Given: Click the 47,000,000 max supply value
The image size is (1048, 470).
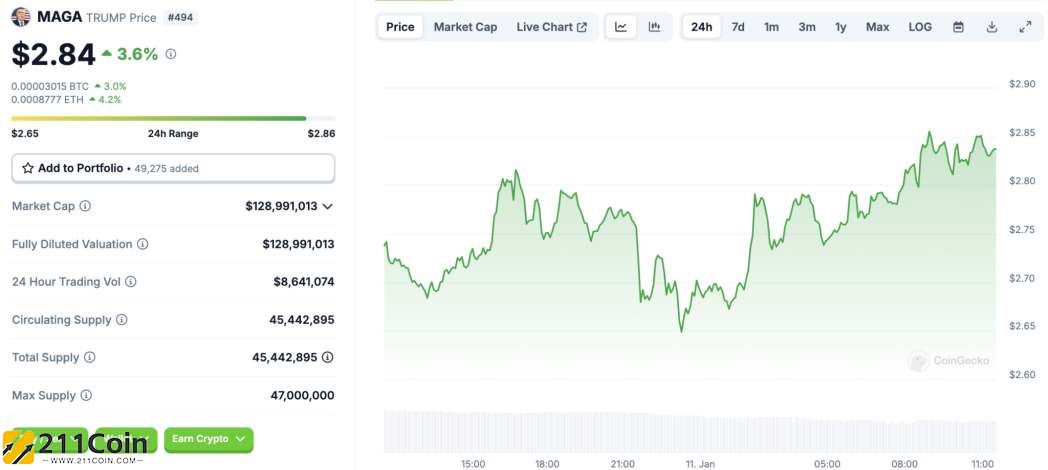Looking at the screenshot, I should (302, 396).
